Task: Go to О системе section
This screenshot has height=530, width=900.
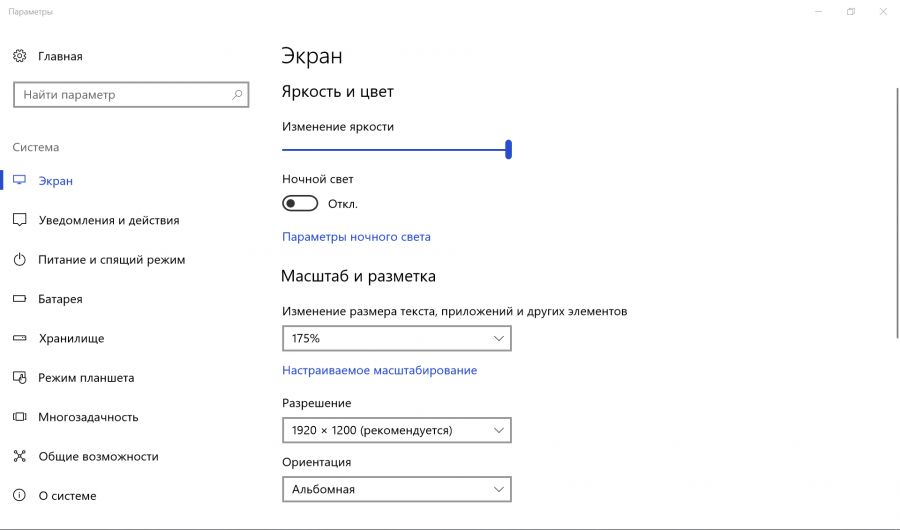Action: (67, 496)
